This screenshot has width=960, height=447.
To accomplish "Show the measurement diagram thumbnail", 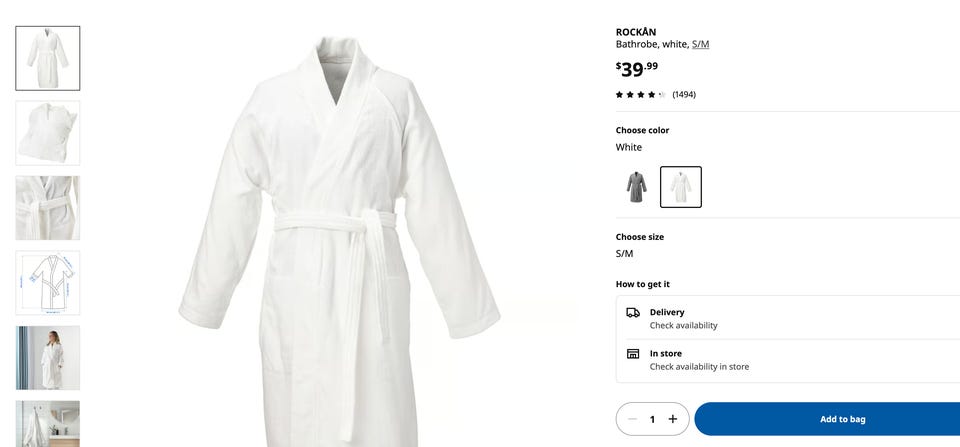I will (x=48, y=283).
